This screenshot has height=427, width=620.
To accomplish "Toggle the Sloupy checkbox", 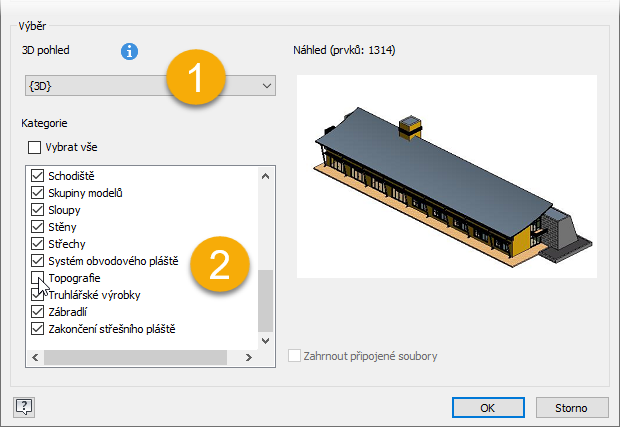I will tap(38, 210).
